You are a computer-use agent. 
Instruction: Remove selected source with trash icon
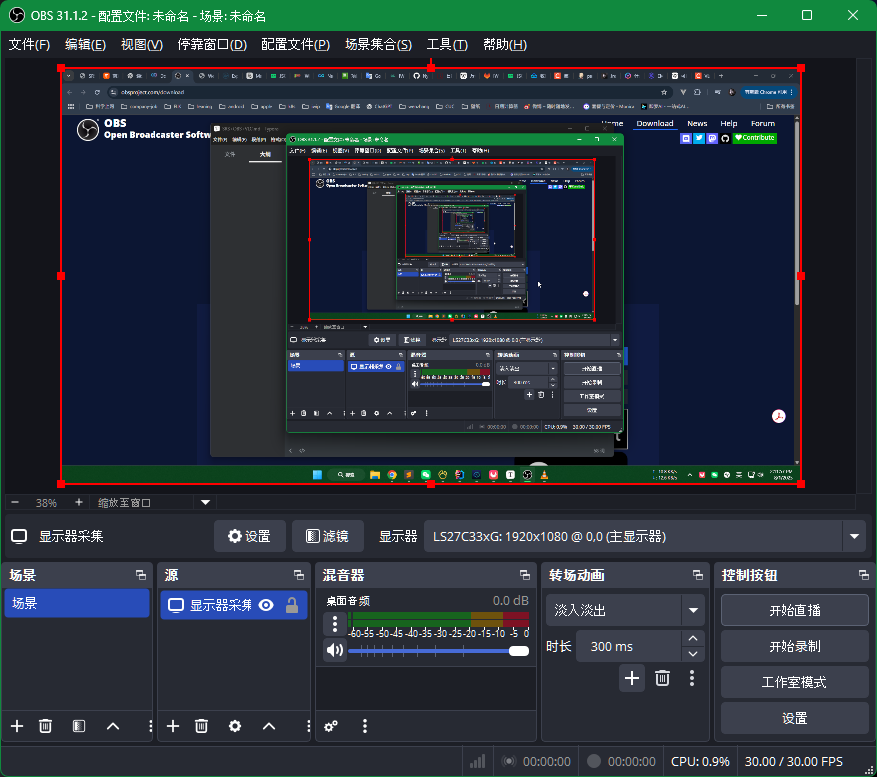(x=201, y=726)
